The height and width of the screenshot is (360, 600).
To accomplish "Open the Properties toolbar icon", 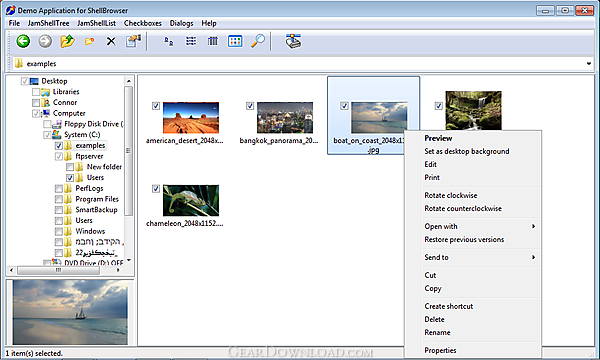I will pyautogui.click(x=133, y=41).
